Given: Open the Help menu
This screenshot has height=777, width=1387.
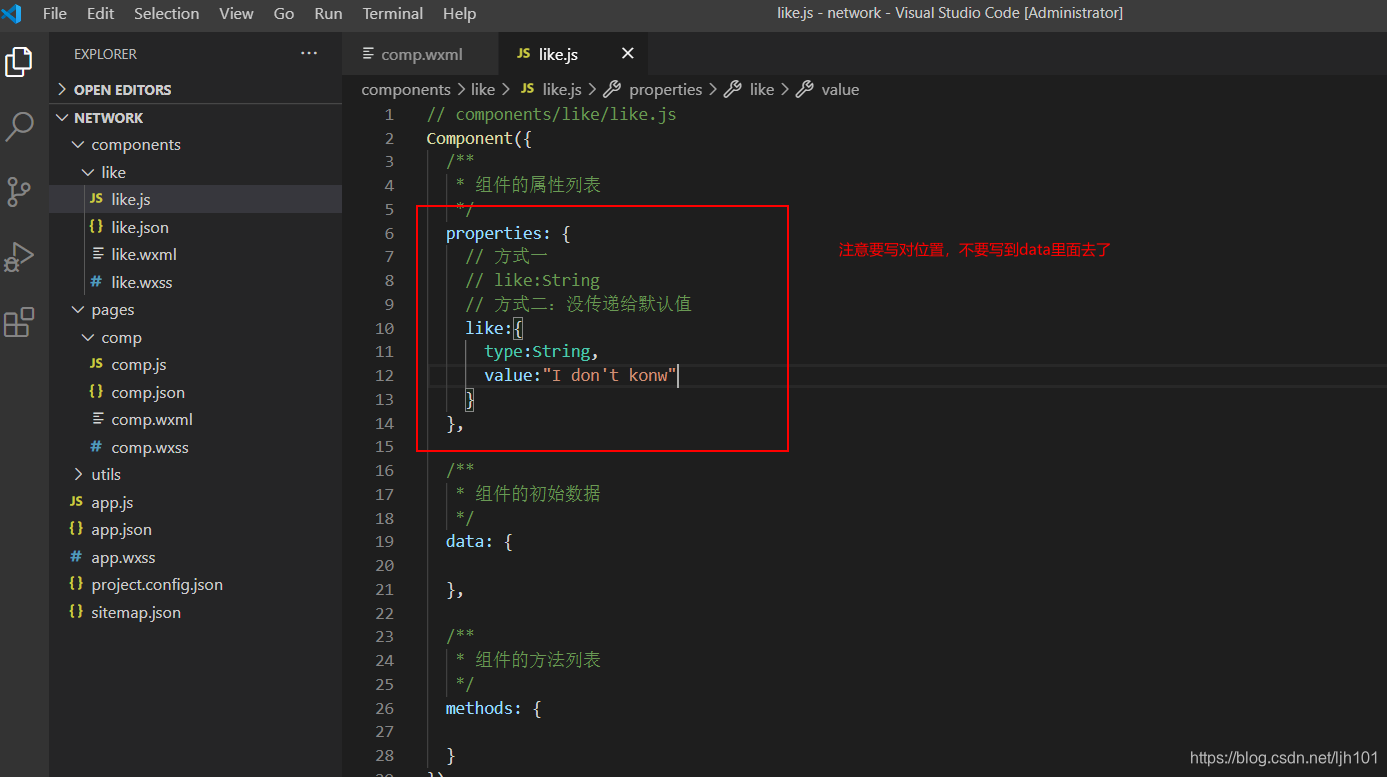Looking at the screenshot, I should [459, 13].
